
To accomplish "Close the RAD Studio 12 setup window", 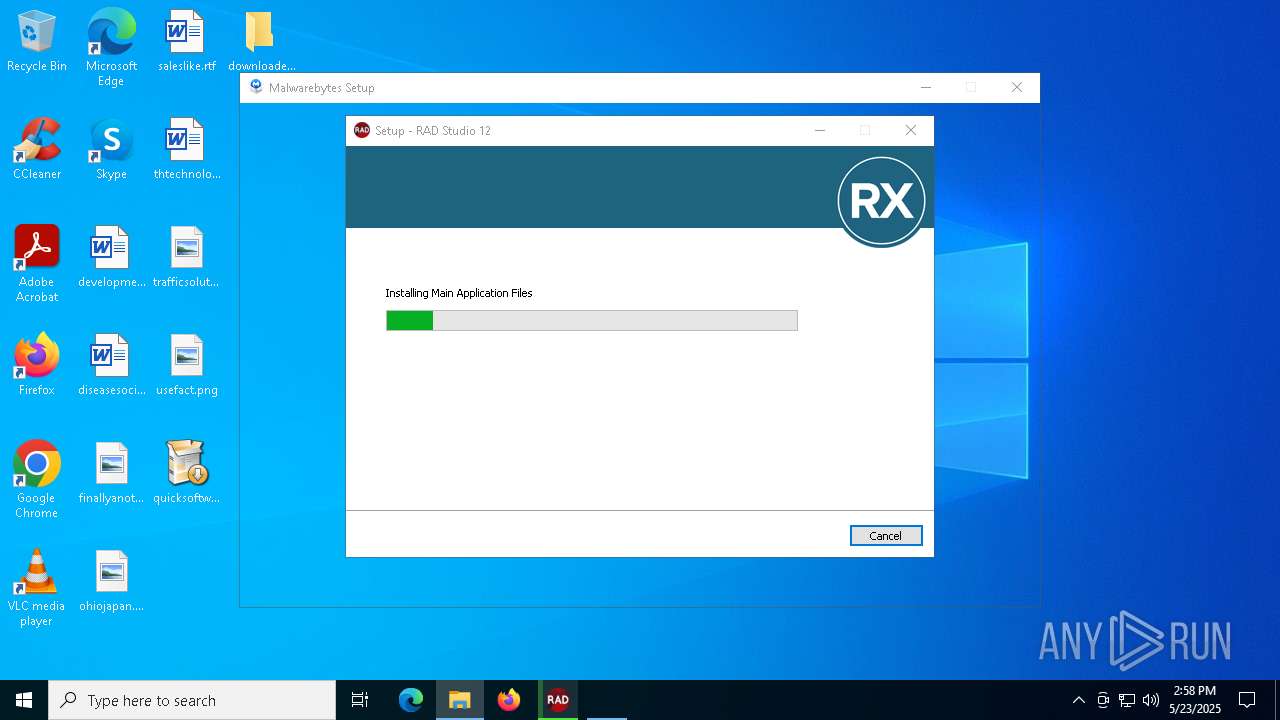I will click(910, 130).
